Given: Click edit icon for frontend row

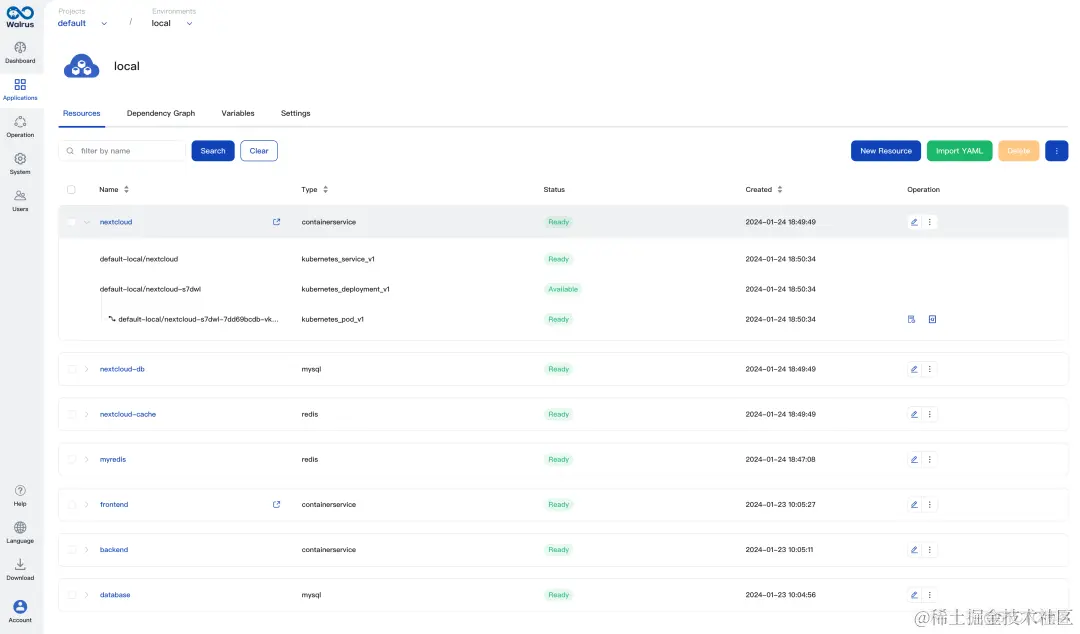Looking at the screenshot, I should click(914, 504).
